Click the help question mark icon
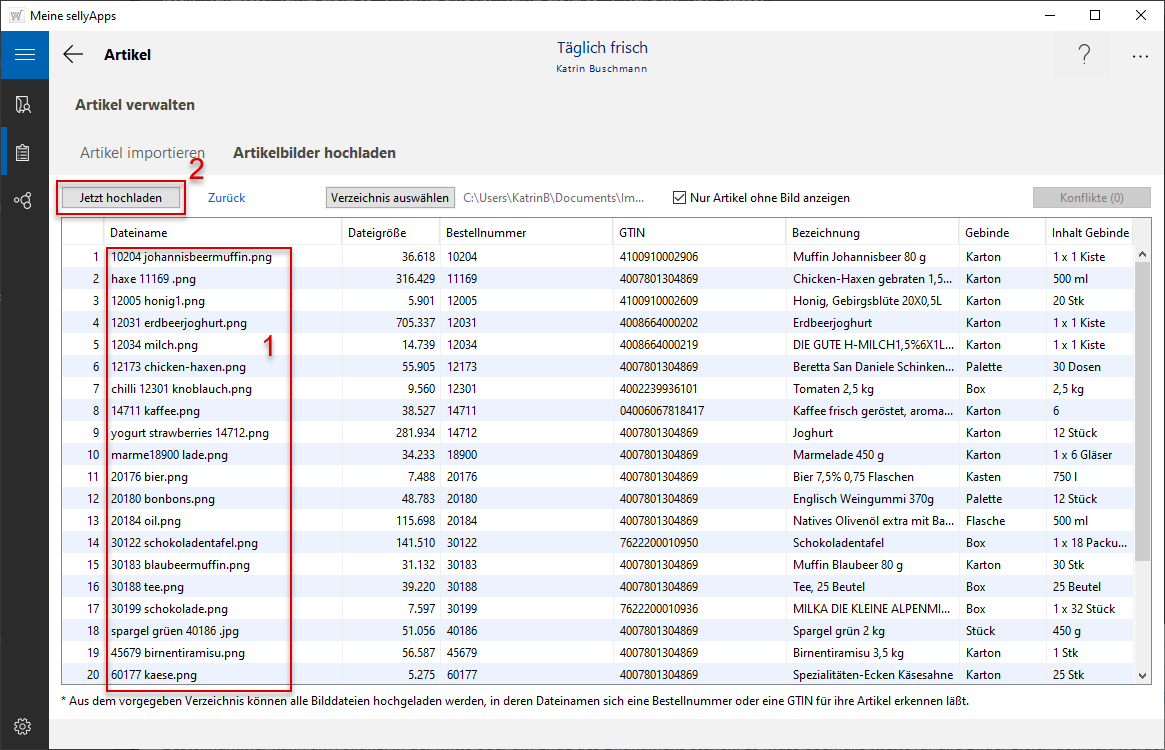Viewport: 1165px width, 750px height. click(1084, 56)
